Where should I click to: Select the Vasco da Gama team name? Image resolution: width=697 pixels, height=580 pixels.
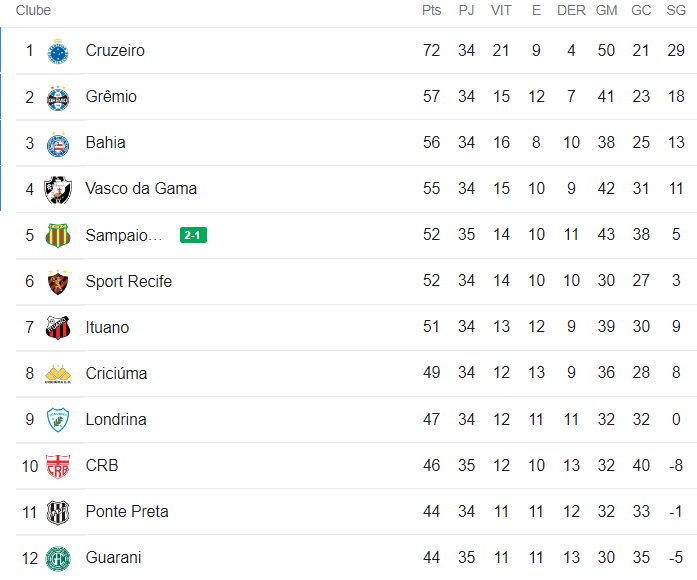[x=141, y=189]
